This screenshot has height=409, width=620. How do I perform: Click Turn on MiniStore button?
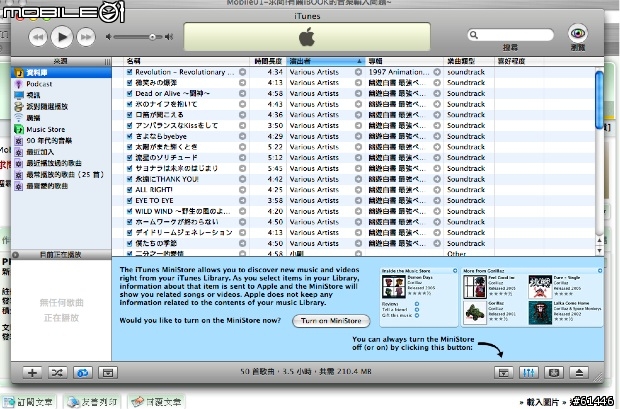tap(331, 321)
